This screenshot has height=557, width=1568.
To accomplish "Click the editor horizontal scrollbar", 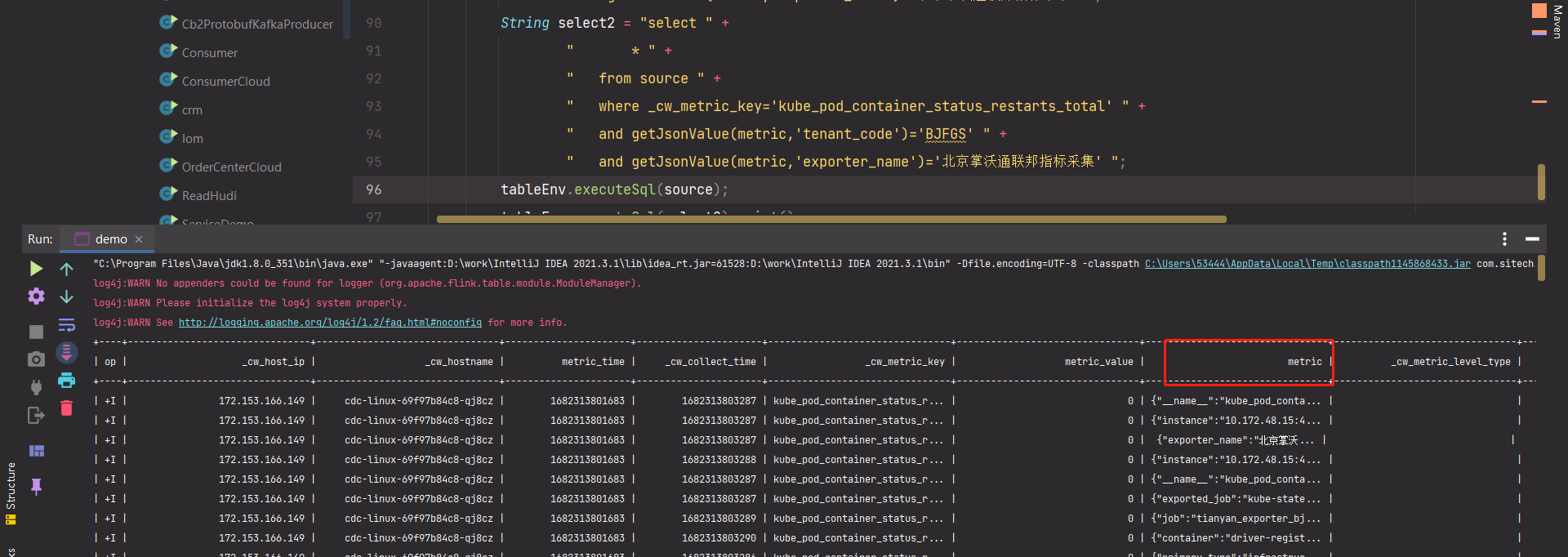I will click(831, 219).
